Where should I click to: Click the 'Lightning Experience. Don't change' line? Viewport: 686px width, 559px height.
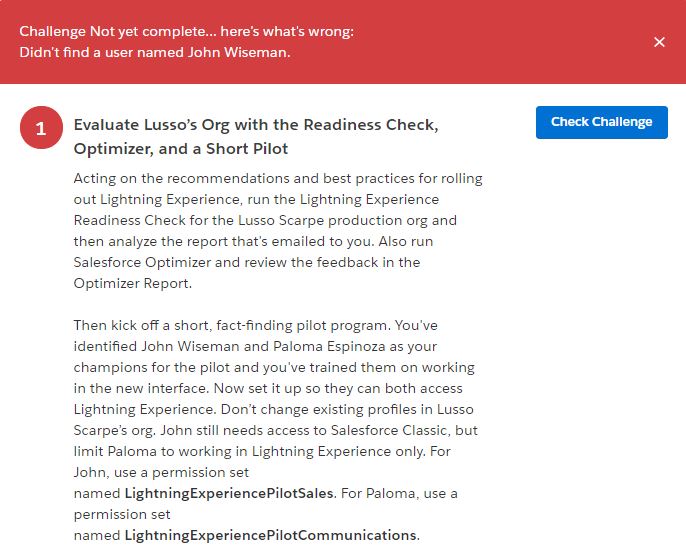pos(274,409)
